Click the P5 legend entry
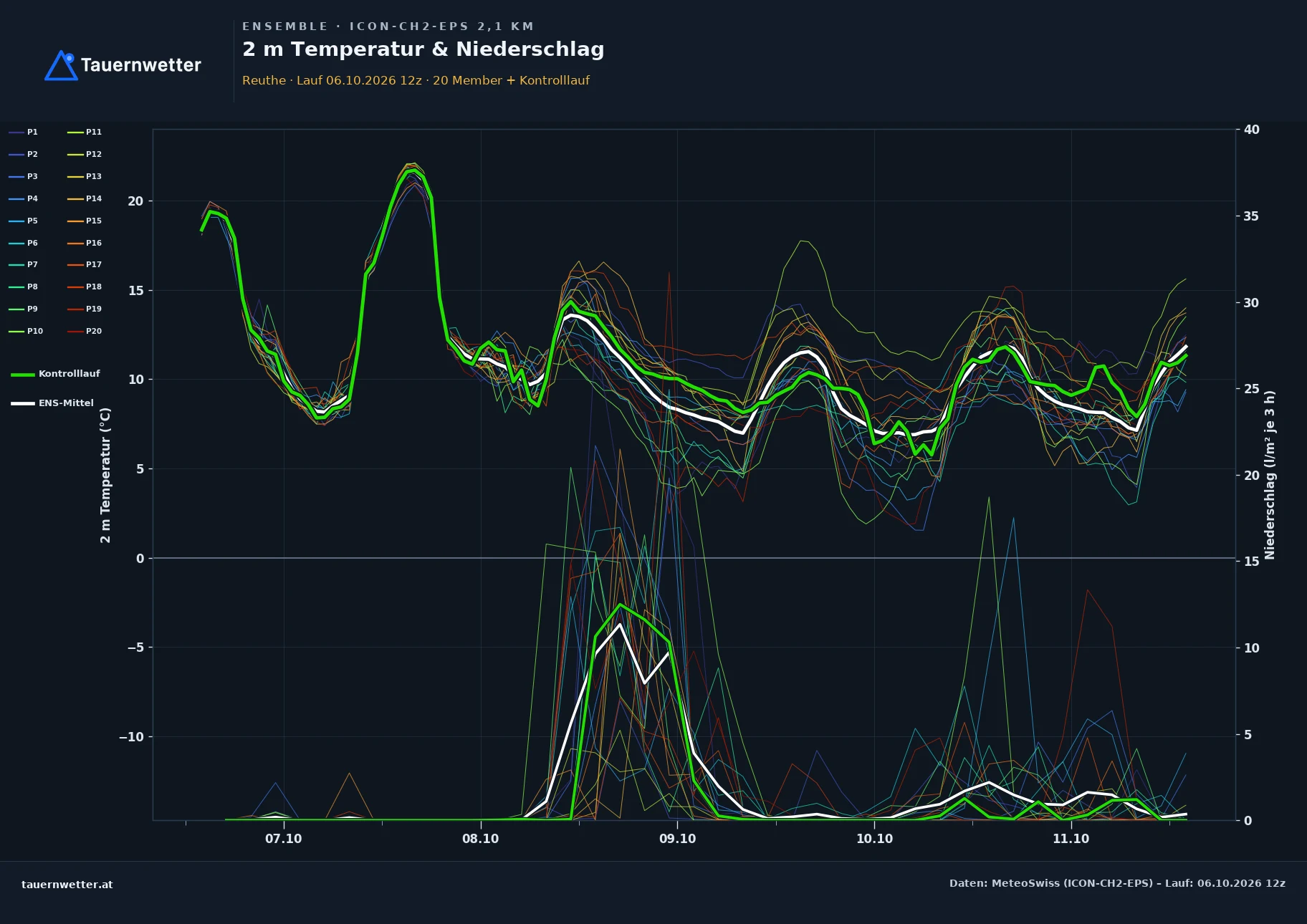This screenshot has width=1307, height=924. click(24, 221)
